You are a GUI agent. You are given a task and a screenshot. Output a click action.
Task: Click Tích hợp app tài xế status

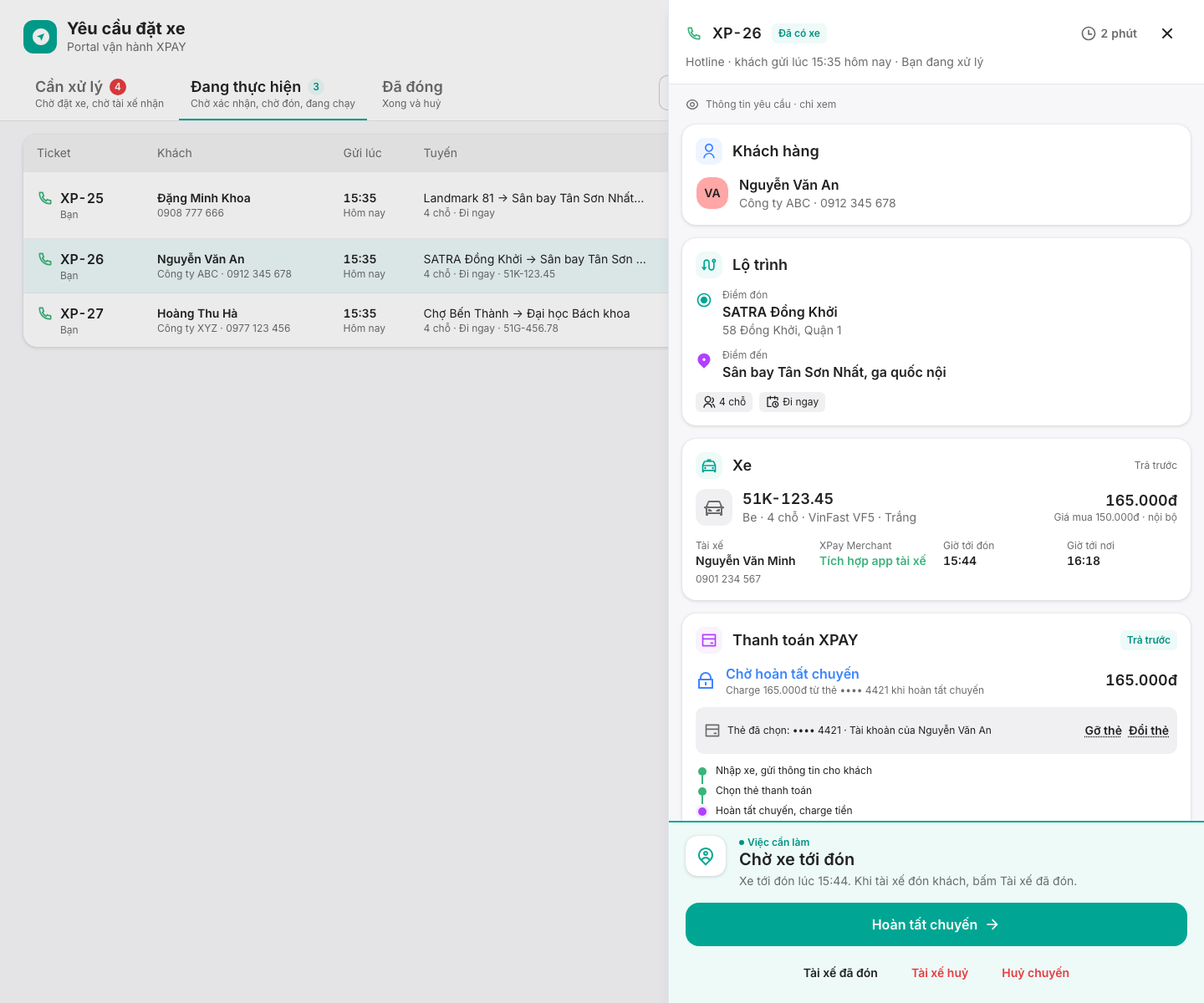[x=873, y=561]
